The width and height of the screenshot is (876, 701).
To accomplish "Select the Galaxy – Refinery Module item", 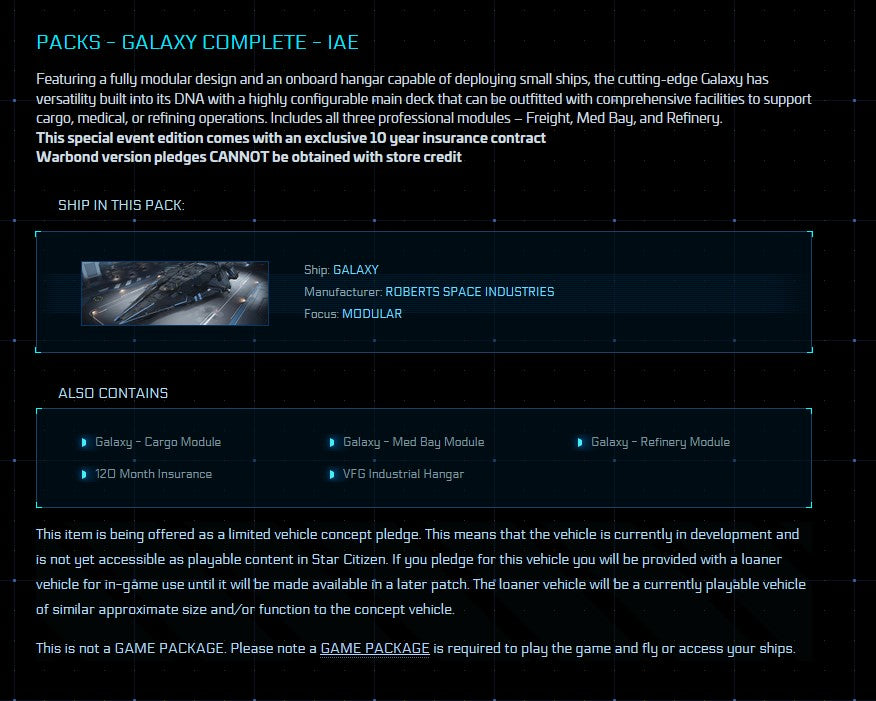I will tap(660, 442).
